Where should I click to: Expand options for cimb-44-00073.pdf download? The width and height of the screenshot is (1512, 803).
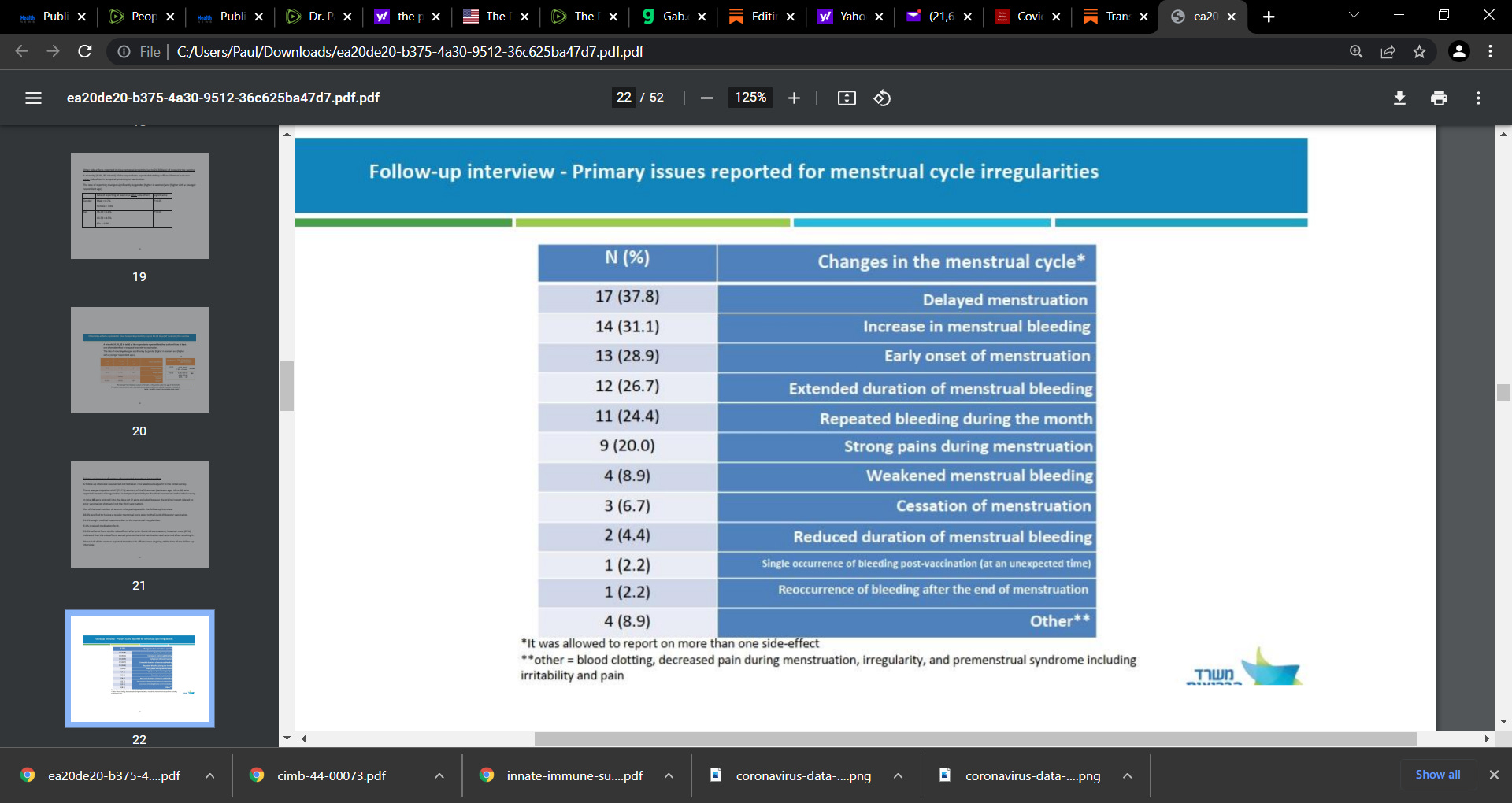click(439, 775)
